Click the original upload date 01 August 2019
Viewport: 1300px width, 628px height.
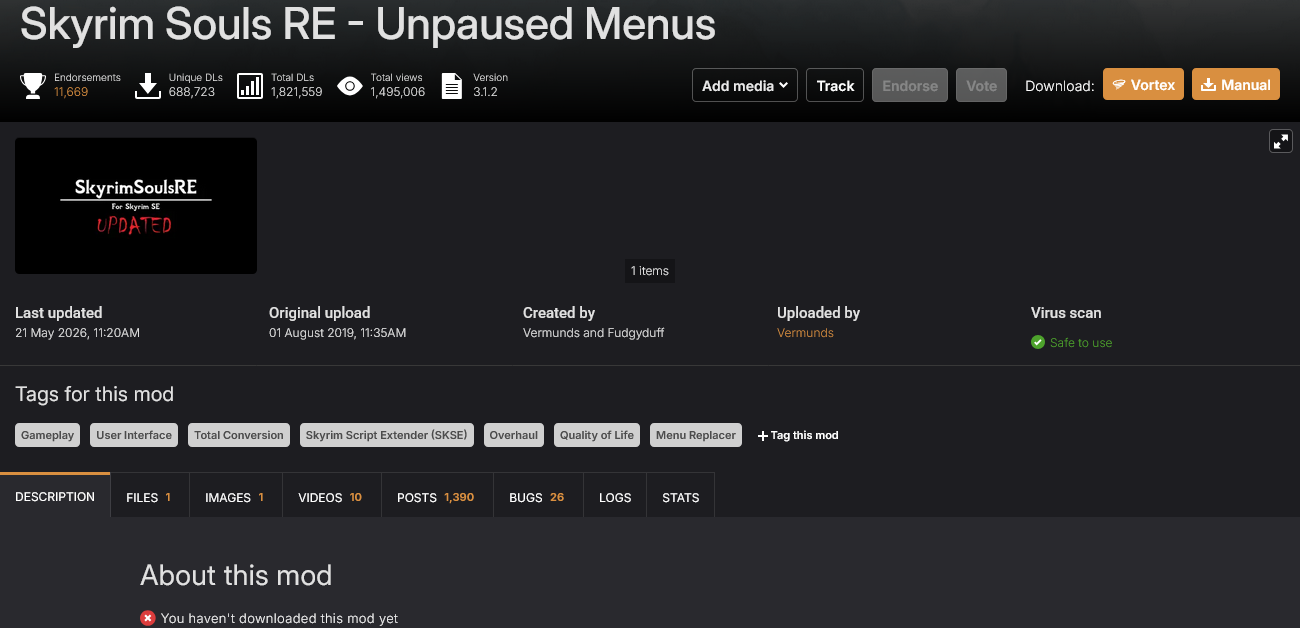pyautogui.click(x=337, y=333)
